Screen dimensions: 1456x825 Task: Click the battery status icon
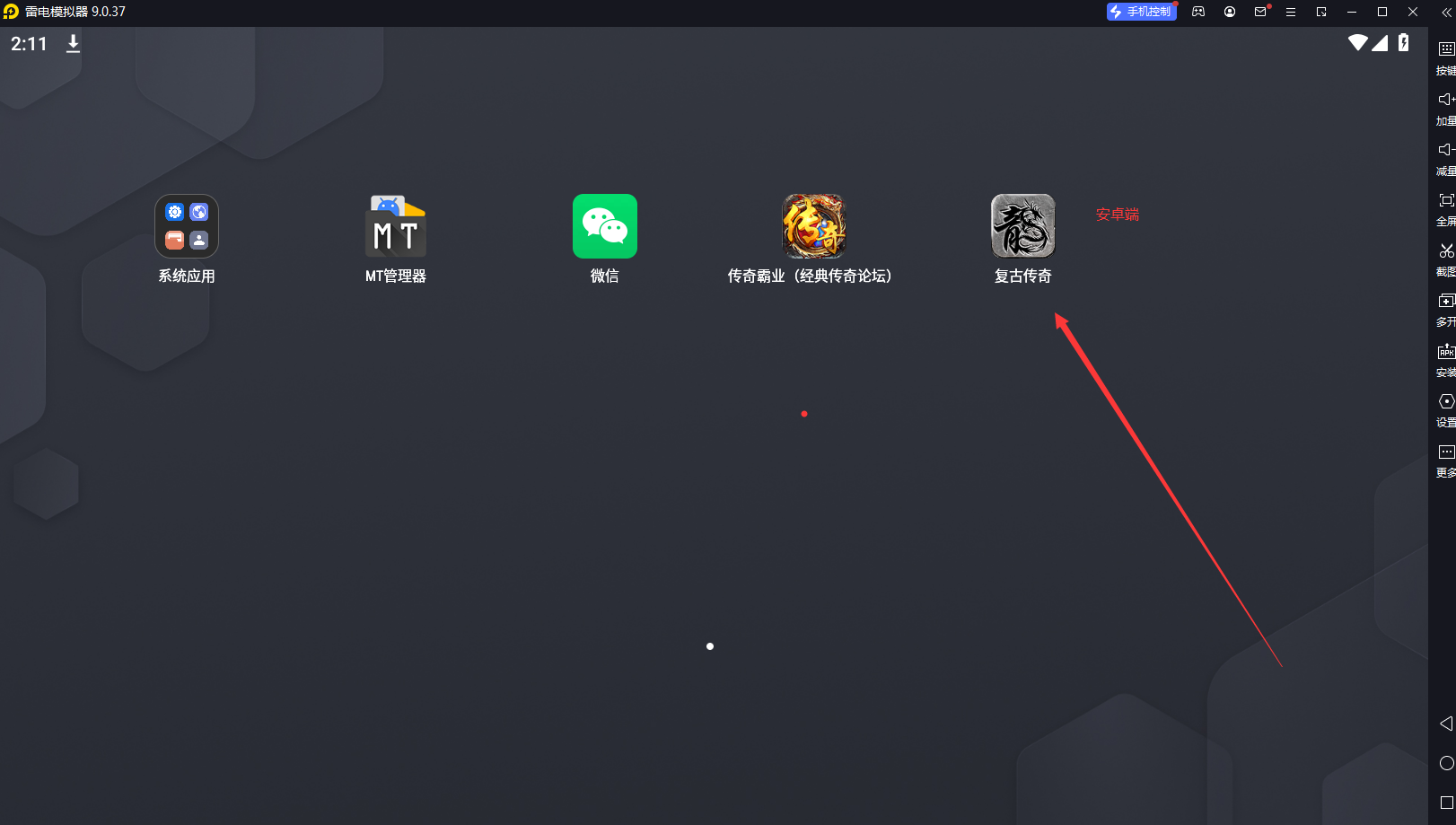tap(1404, 42)
